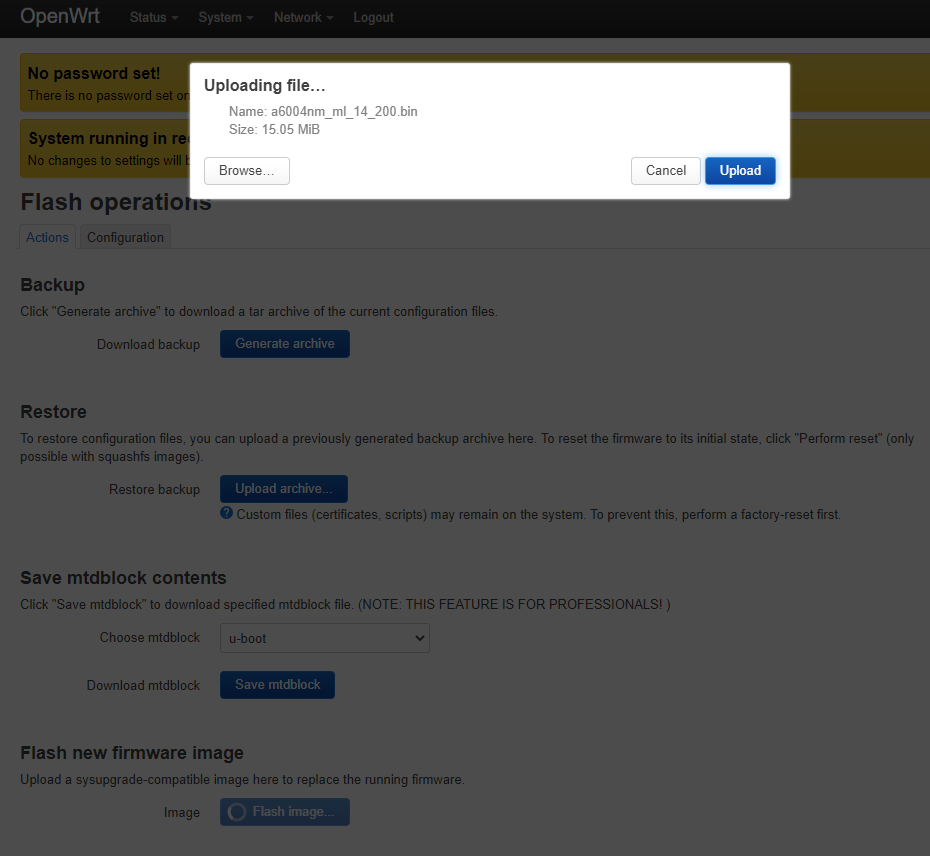Click the Restore backup label
This screenshot has width=930, height=856.
pos(154,489)
